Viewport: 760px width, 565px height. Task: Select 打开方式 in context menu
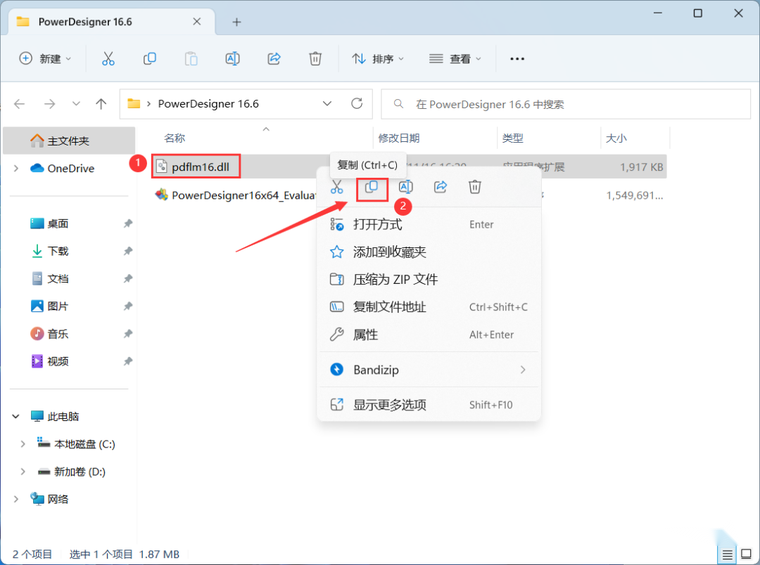coord(429,224)
